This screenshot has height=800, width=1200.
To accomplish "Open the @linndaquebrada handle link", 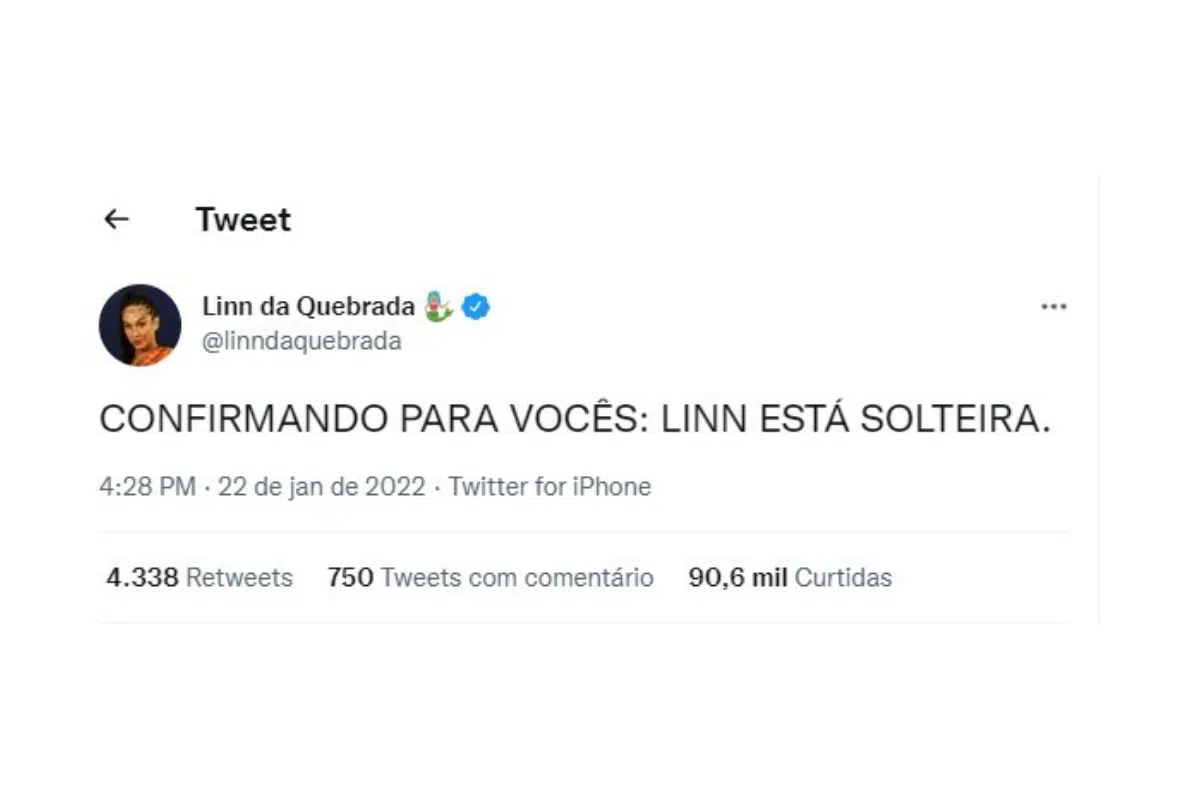I will [302, 341].
